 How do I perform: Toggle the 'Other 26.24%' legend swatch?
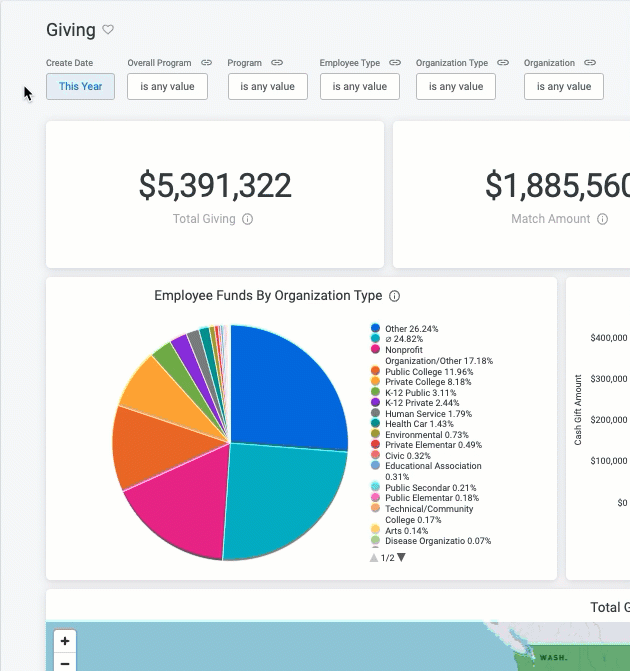(375, 328)
